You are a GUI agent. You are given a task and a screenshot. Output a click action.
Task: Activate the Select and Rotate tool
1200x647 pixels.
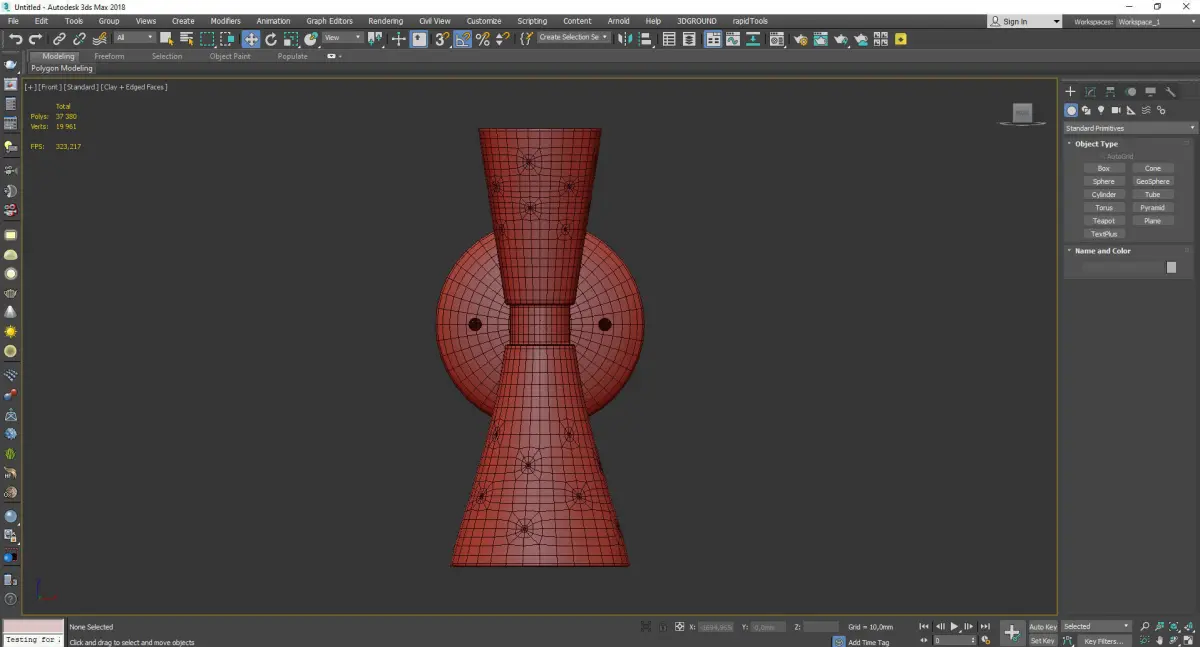point(271,39)
